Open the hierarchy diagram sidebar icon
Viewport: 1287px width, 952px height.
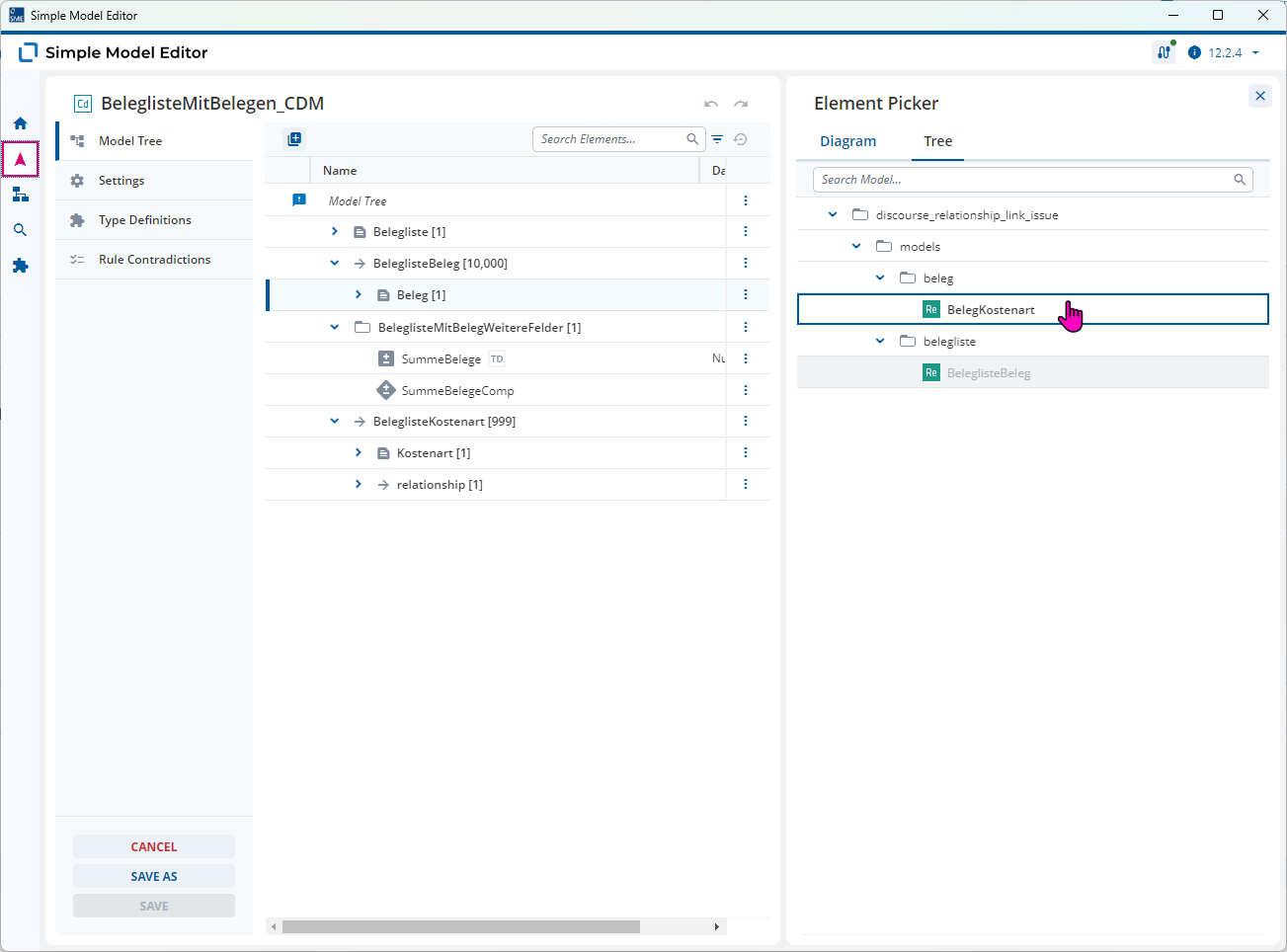(x=20, y=195)
